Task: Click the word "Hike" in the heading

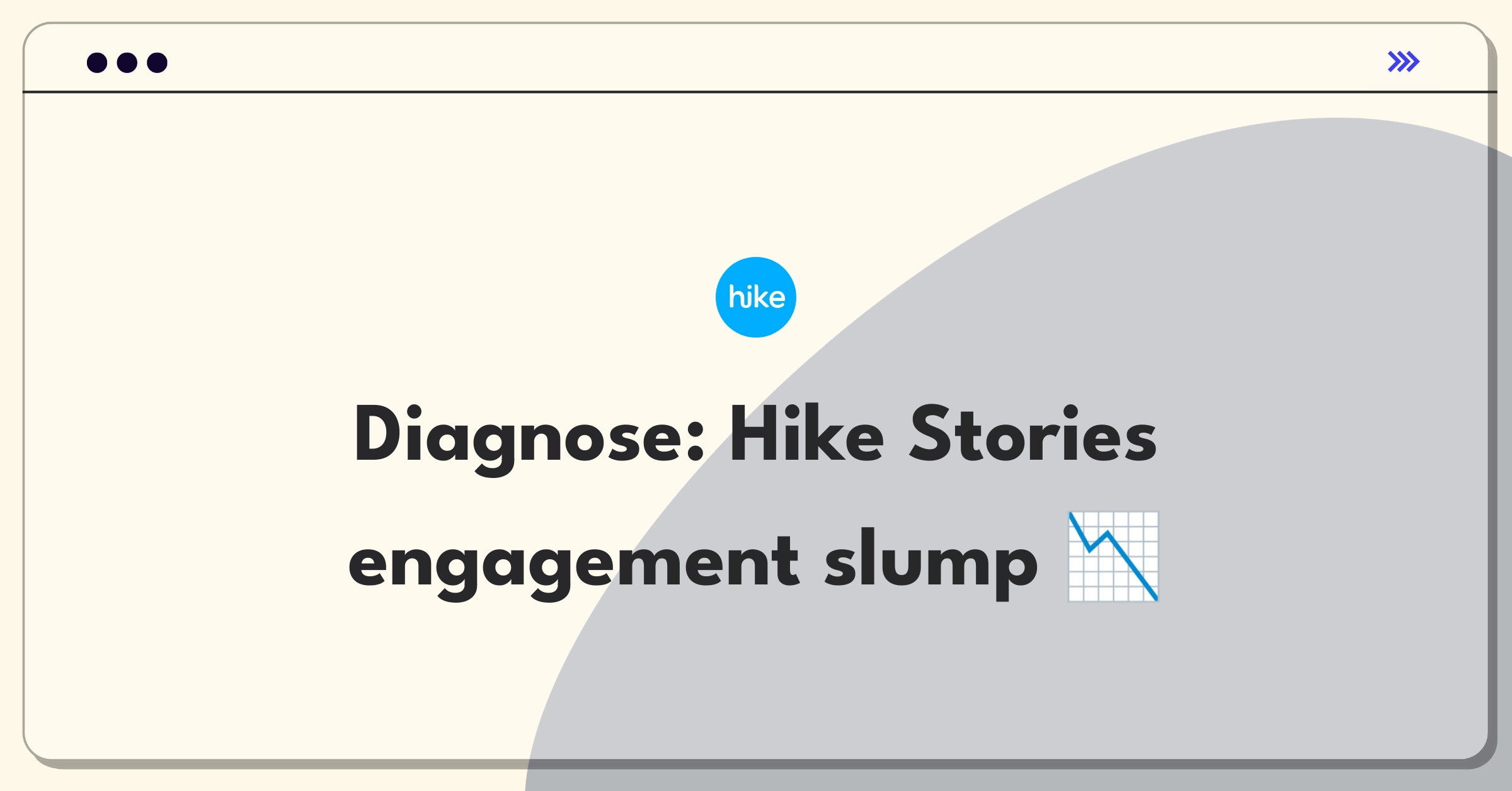Action: click(x=806, y=433)
